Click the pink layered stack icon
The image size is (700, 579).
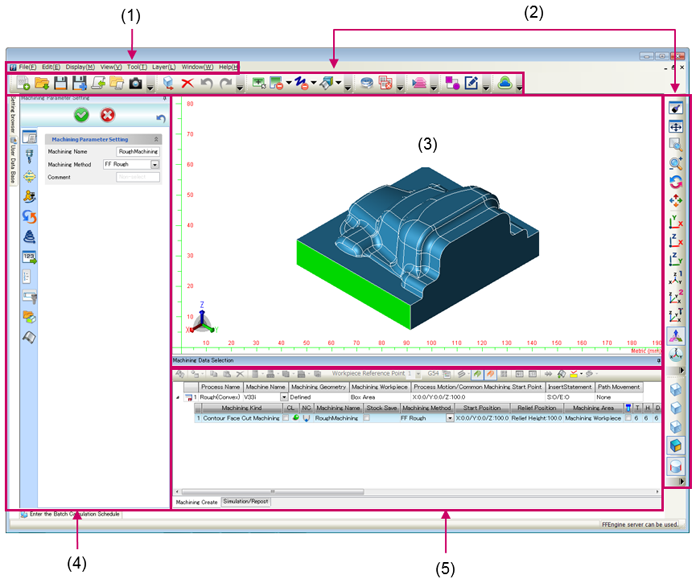coord(419,83)
